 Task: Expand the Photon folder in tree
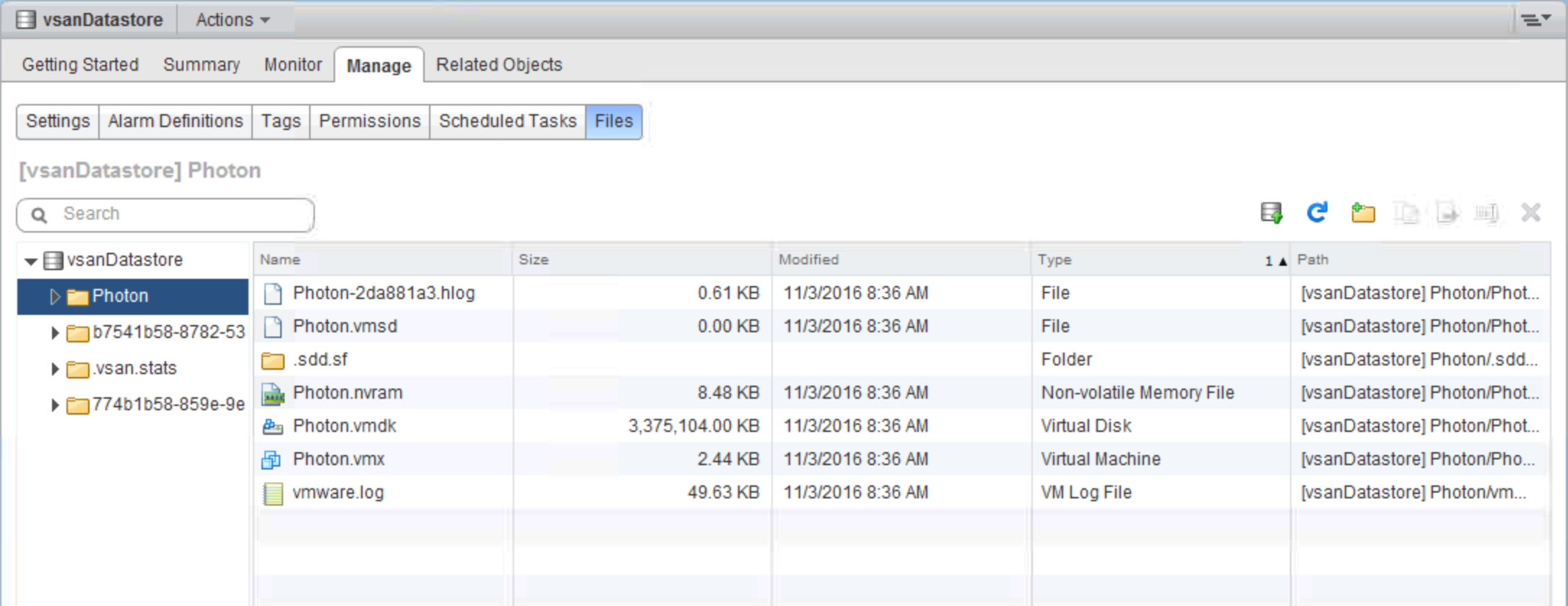[x=54, y=297]
